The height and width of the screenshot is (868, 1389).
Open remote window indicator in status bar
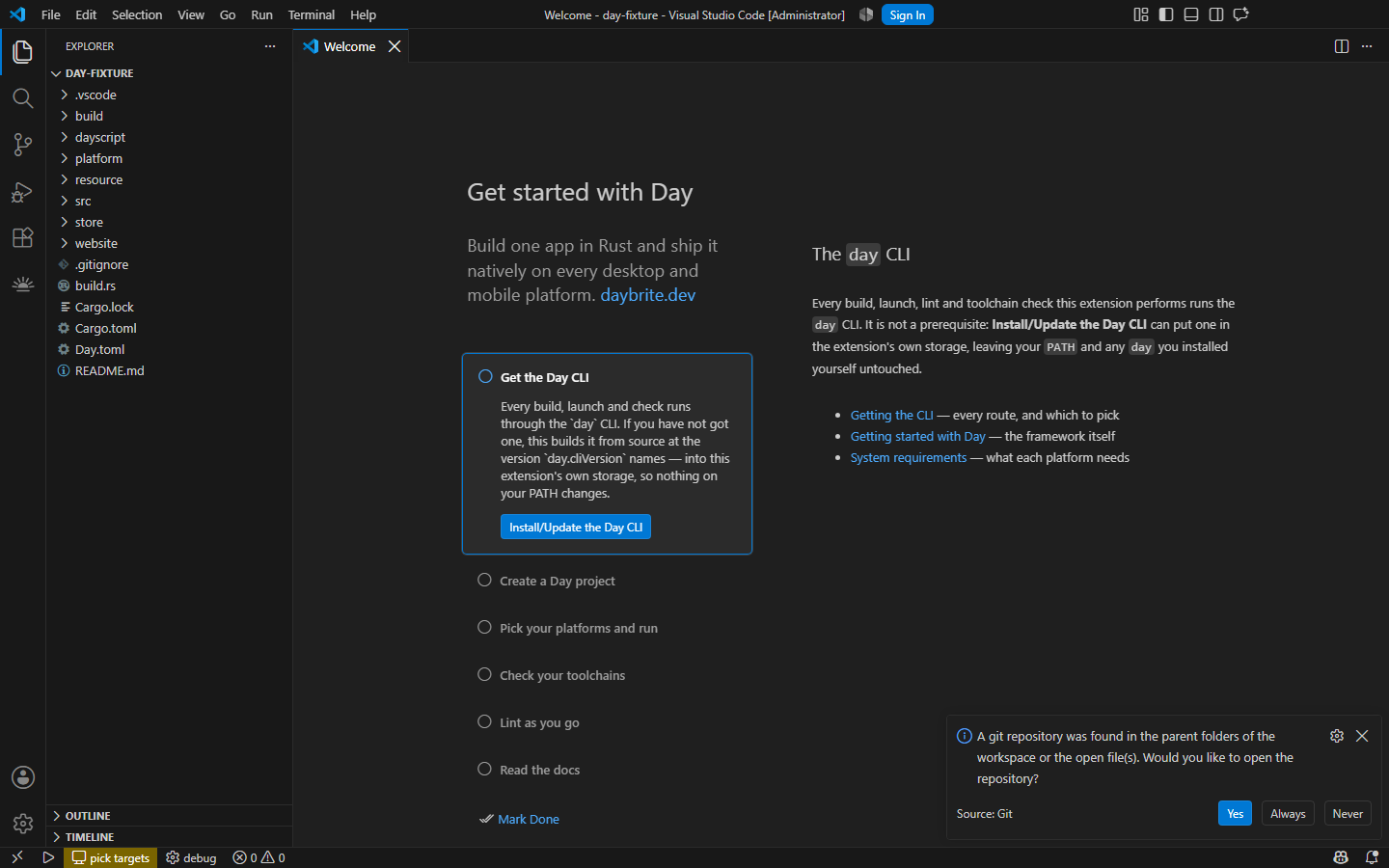[x=17, y=857]
